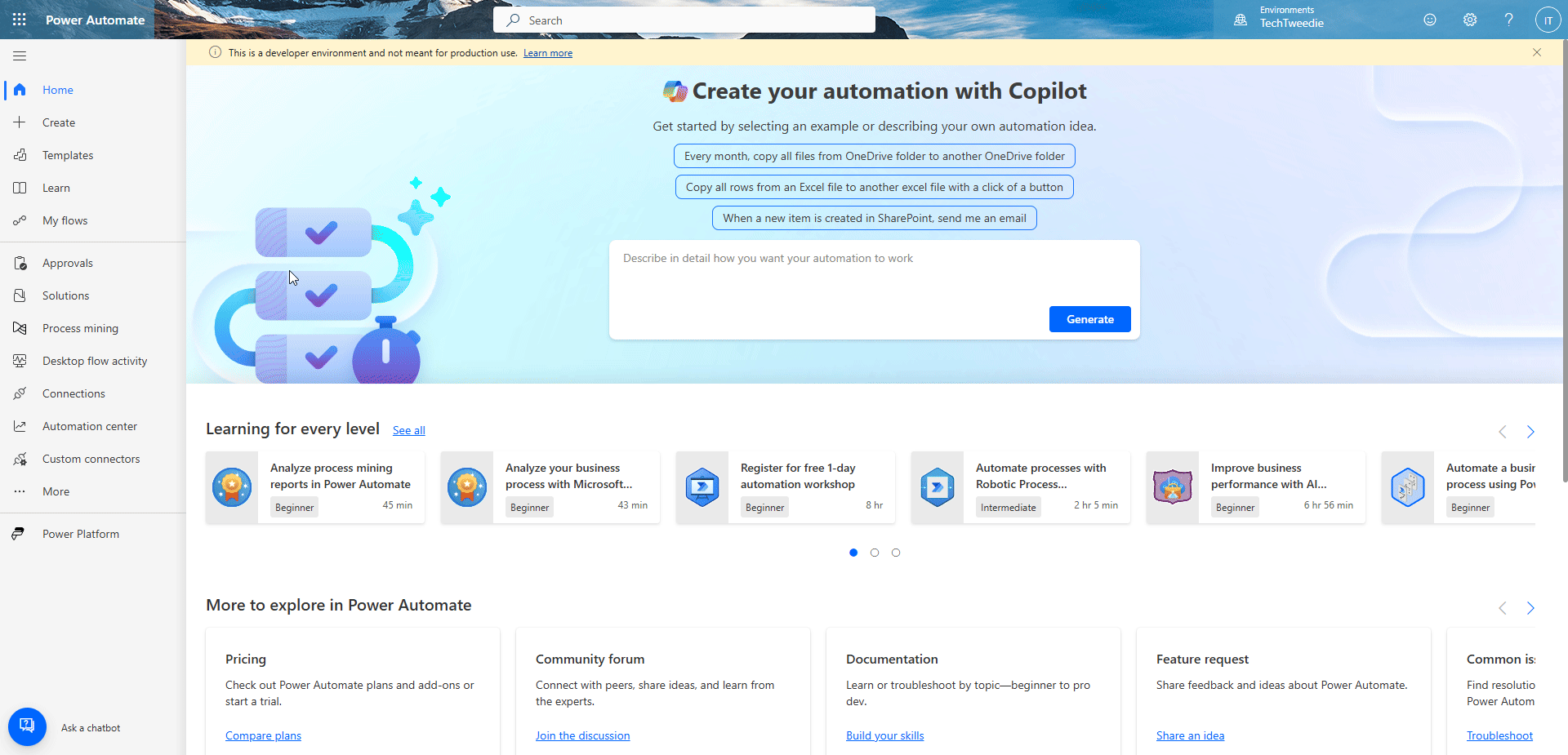Advance the learning carousel with the next chevron
The height and width of the screenshot is (755, 1568).
[1530, 432]
